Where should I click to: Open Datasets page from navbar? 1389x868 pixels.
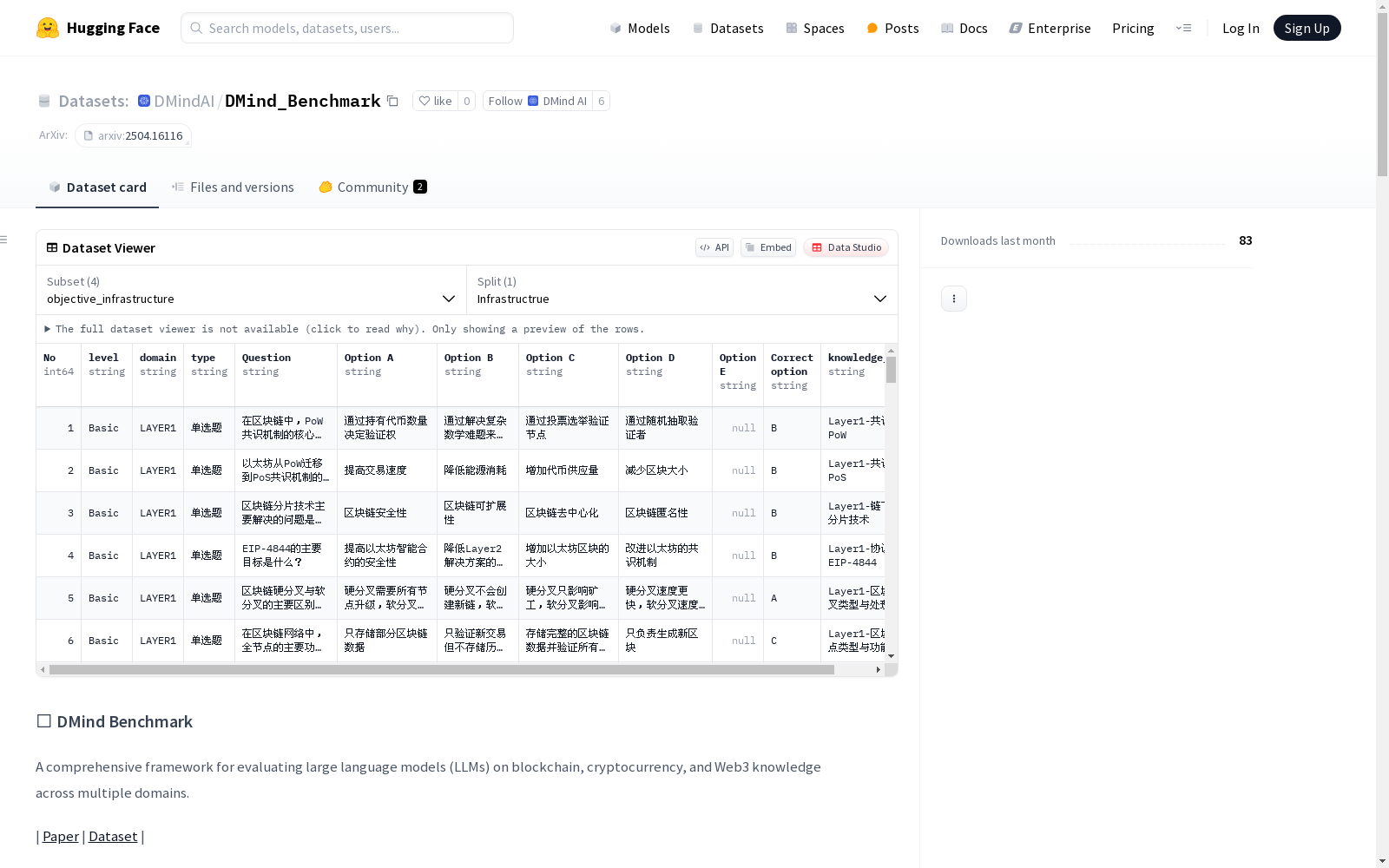727,28
